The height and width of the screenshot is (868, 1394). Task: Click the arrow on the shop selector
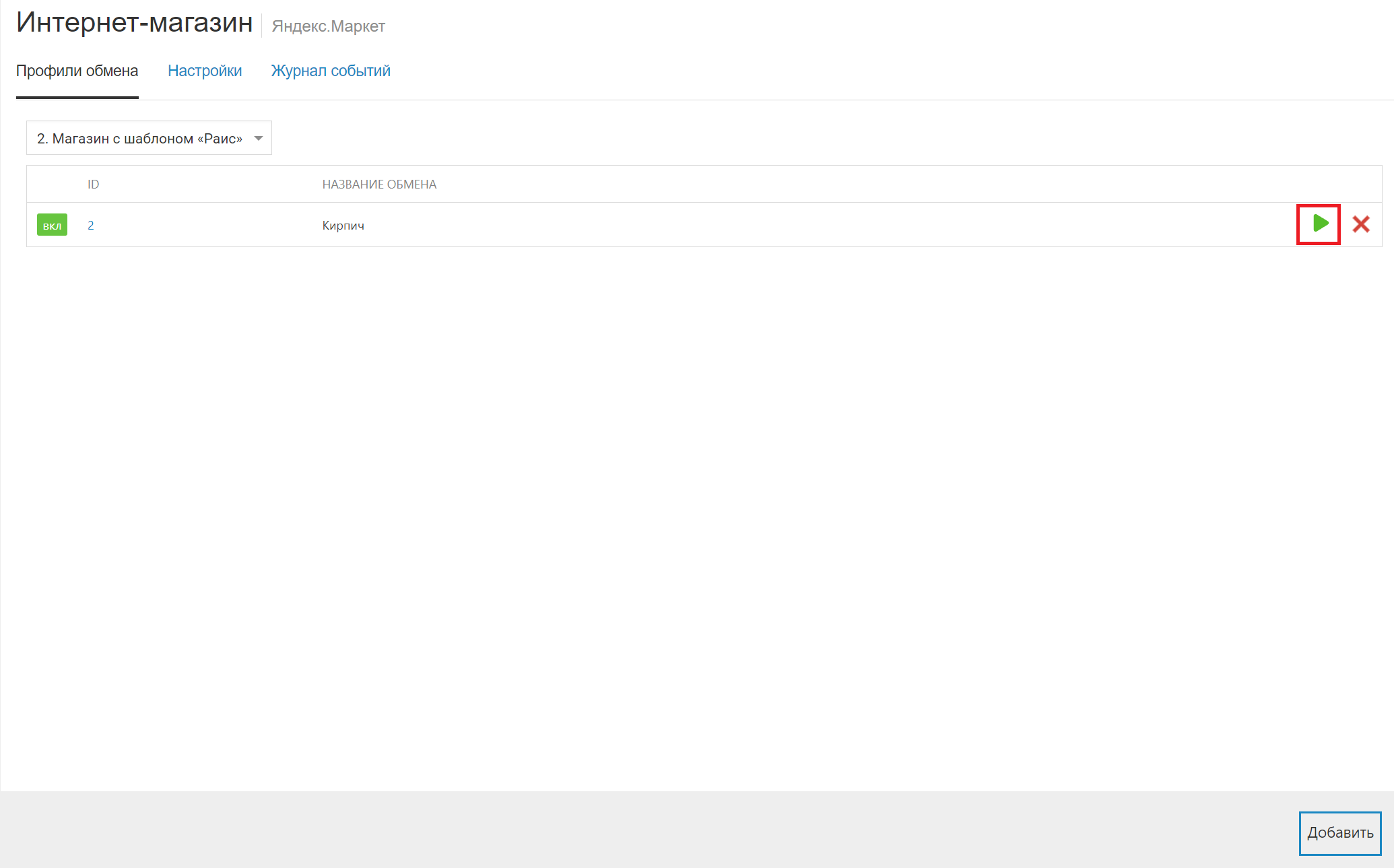pyautogui.click(x=259, y=138)
